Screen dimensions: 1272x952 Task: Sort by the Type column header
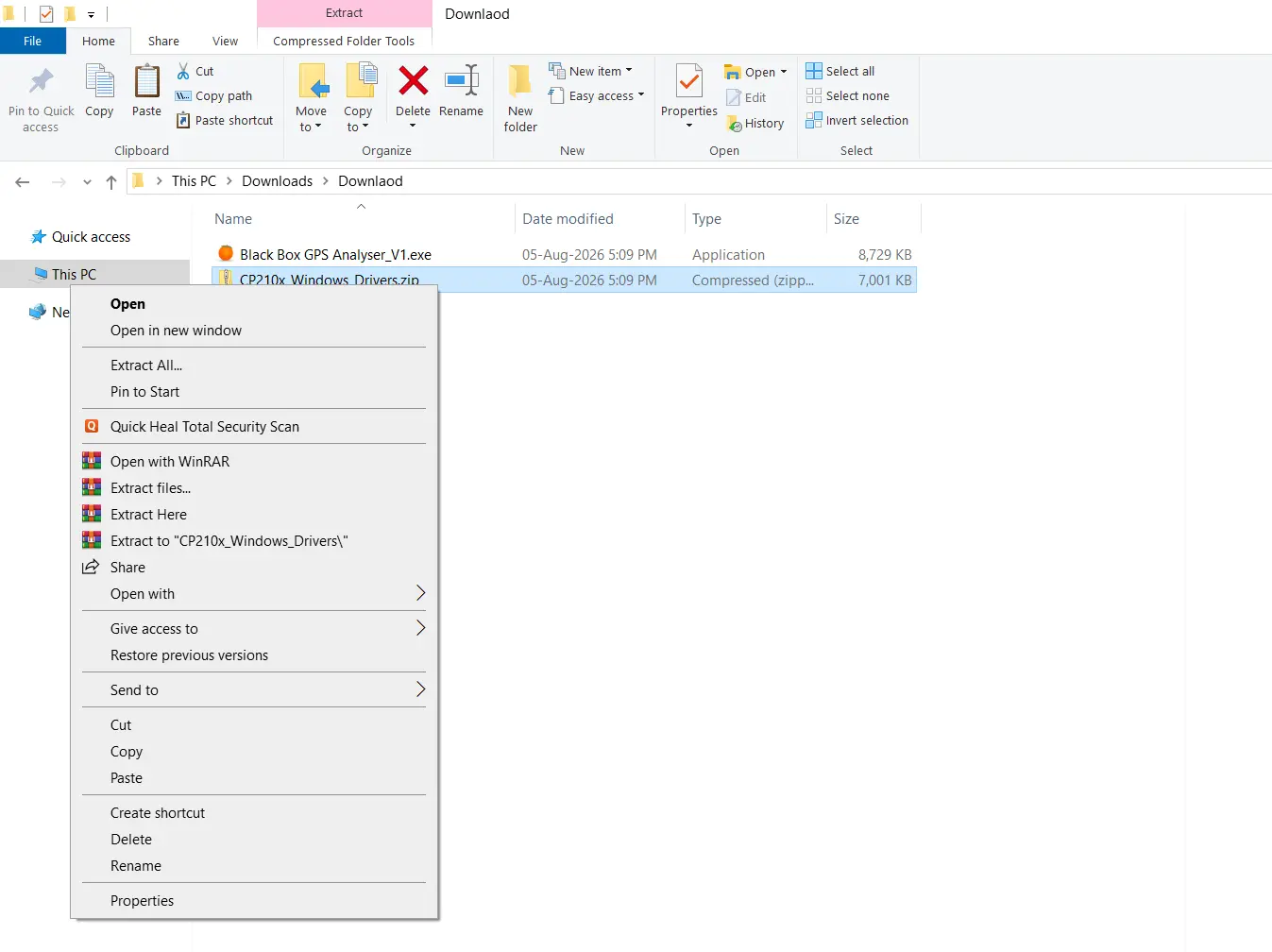[x=755, y=219]
